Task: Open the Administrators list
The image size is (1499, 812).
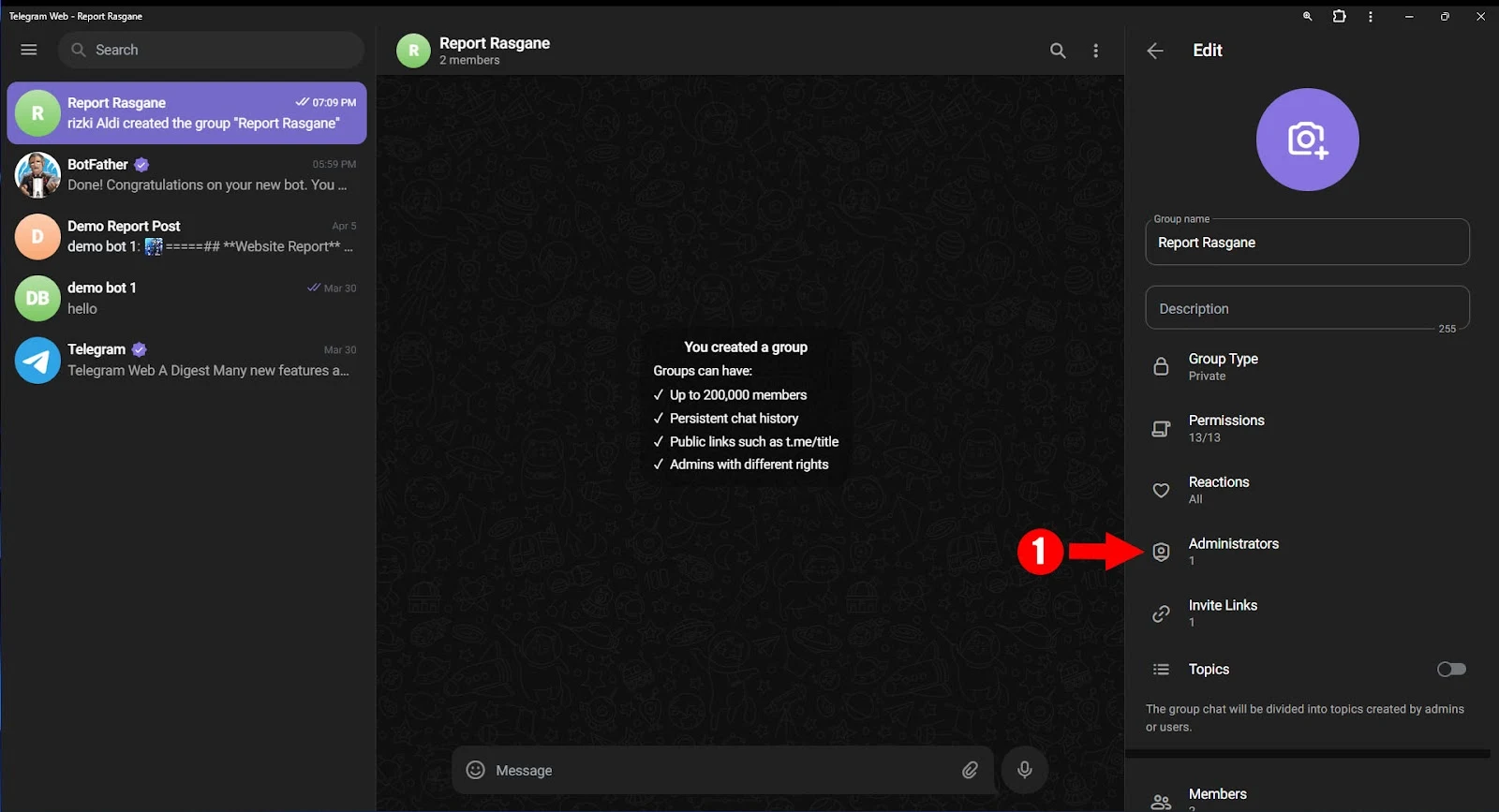Action: 1307,552
